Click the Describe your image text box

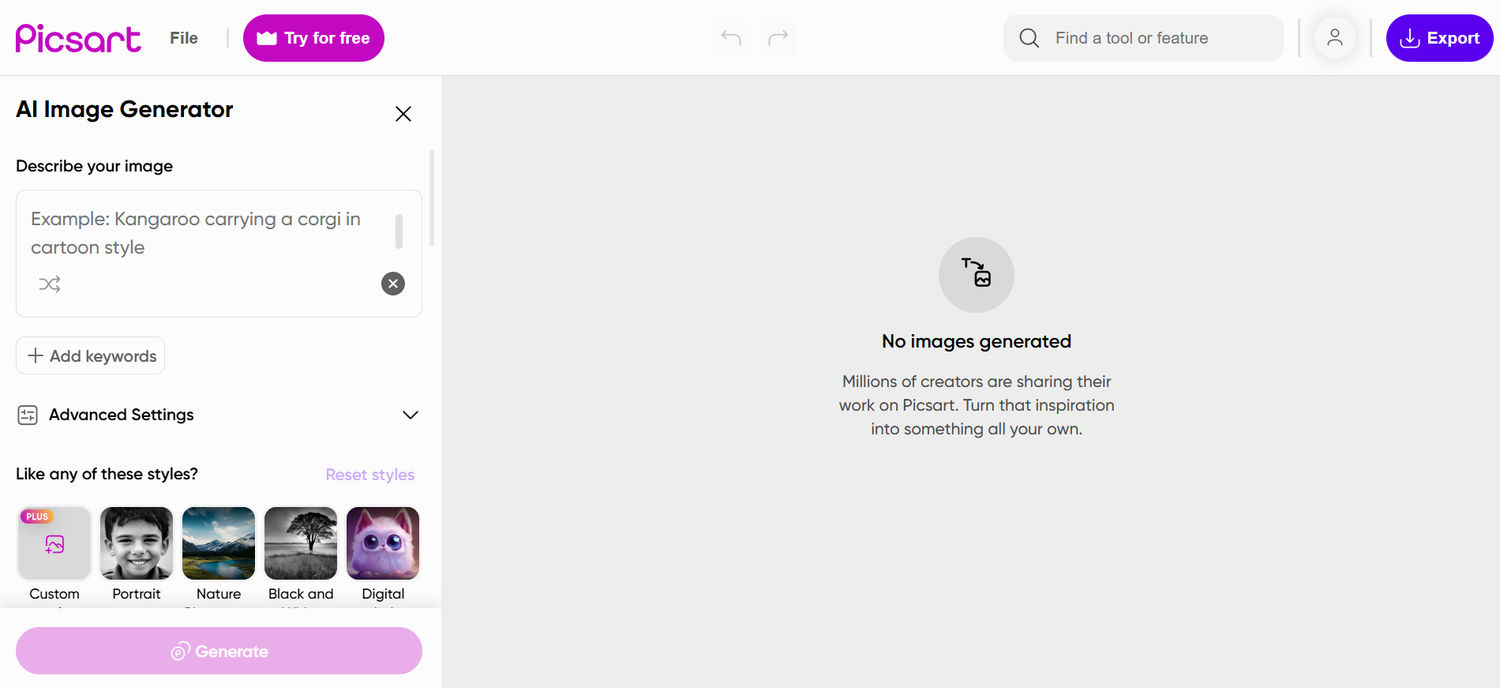point(219,253)
